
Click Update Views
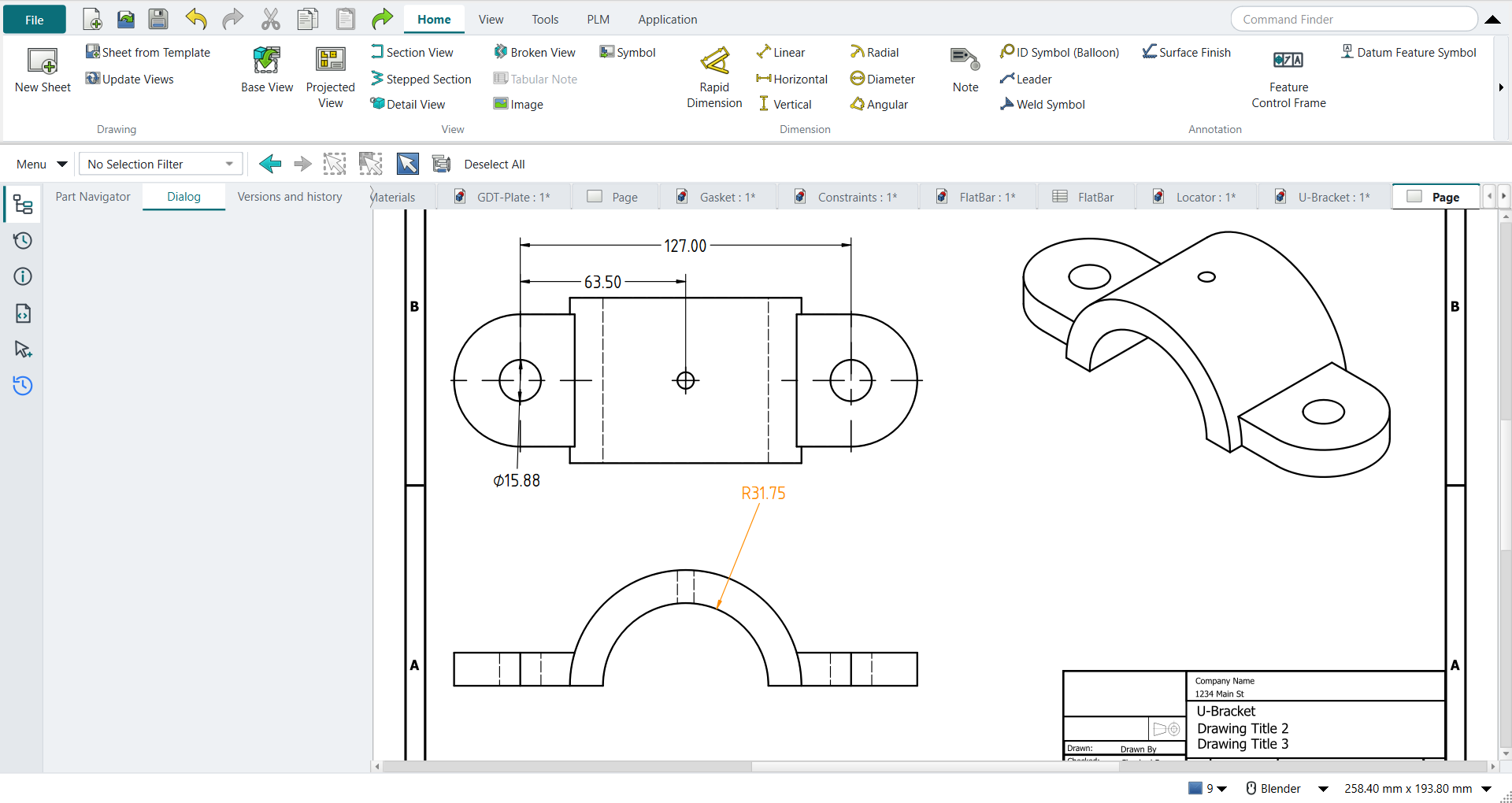(130, 79)
